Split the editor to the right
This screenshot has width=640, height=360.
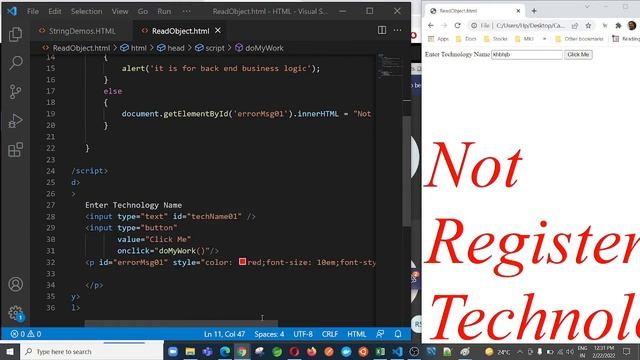[382, 30]
